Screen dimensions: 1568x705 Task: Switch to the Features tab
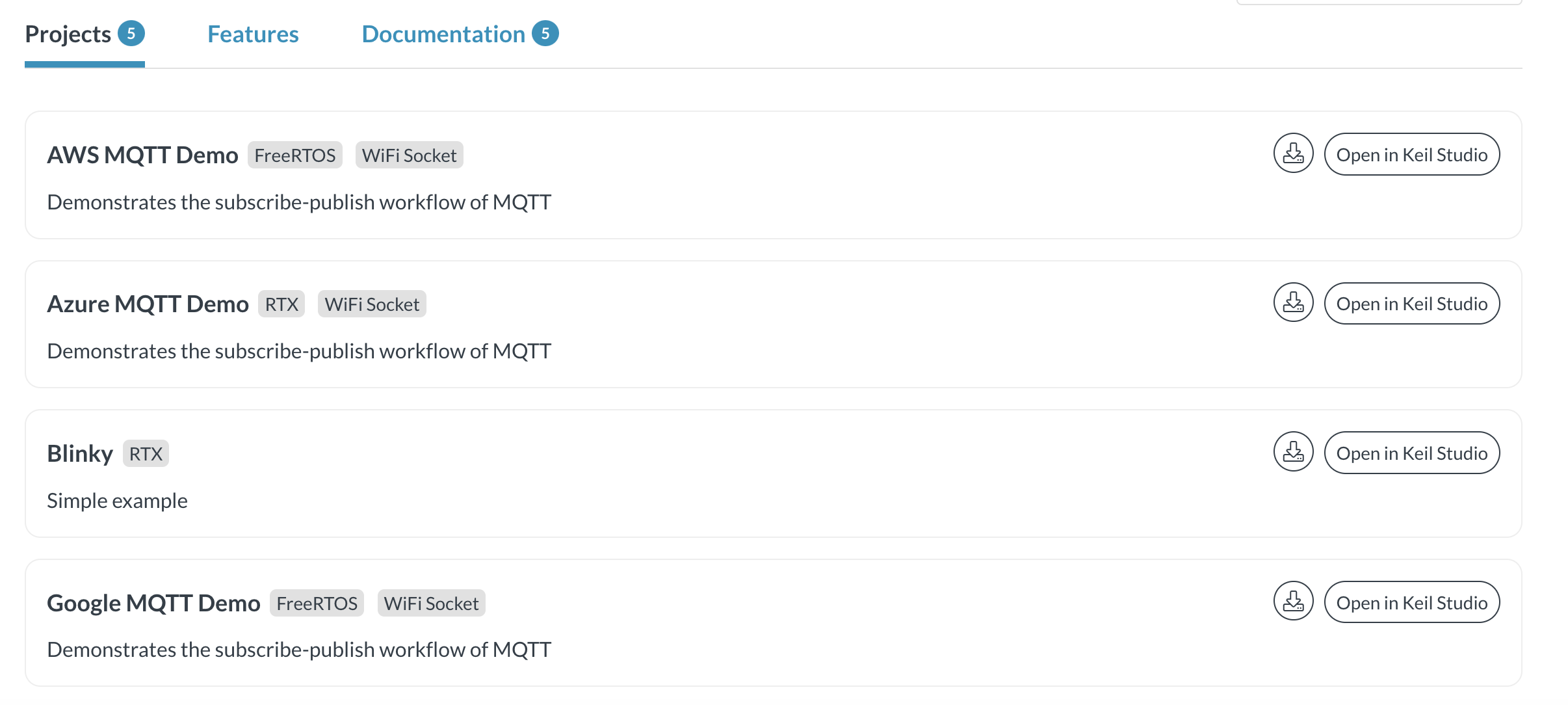(x=253, y=33)
